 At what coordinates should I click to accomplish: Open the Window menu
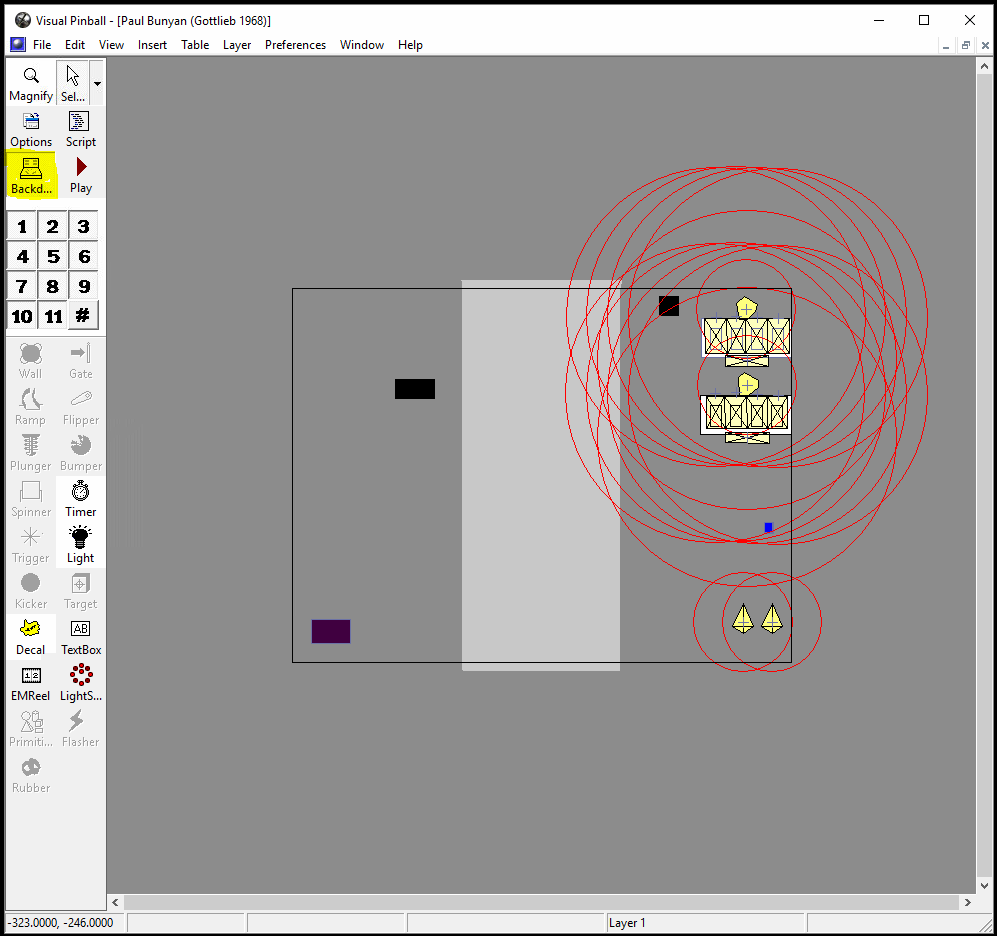[362, 45]
